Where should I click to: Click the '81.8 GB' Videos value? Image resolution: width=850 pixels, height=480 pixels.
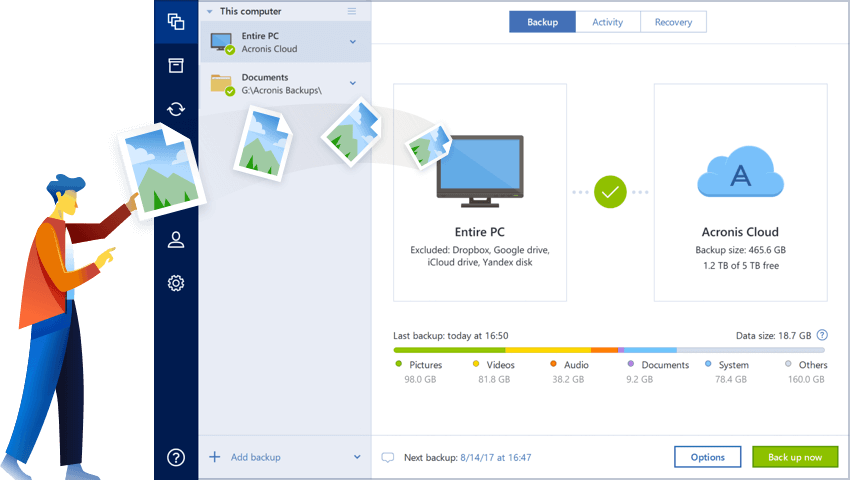coord(494,379)
